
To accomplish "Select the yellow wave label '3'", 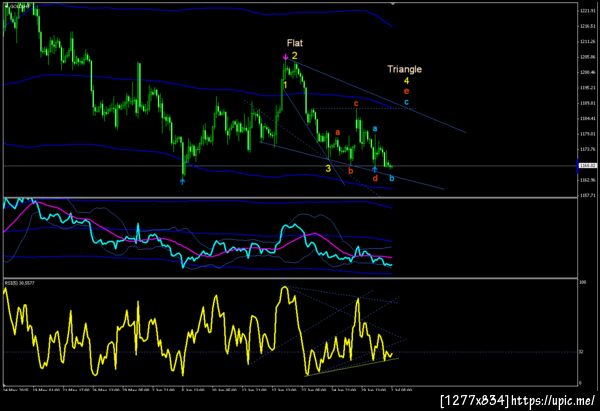I will tap(328, 168).
